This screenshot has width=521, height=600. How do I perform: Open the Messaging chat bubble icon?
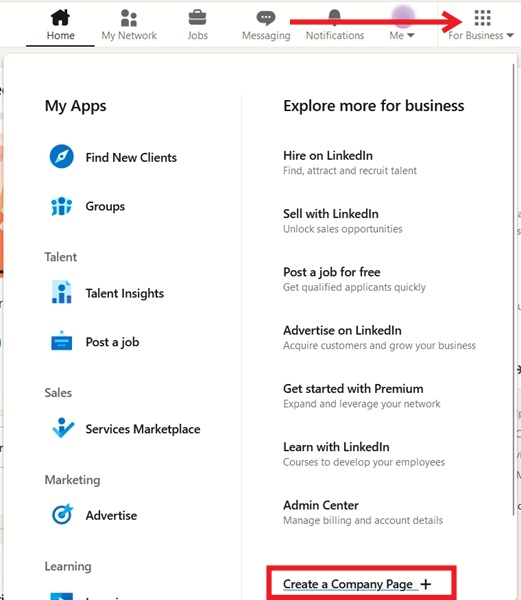tap(266, 18)
